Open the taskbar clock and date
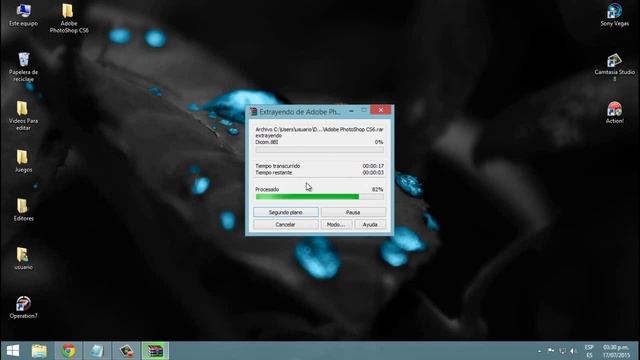 616,351
